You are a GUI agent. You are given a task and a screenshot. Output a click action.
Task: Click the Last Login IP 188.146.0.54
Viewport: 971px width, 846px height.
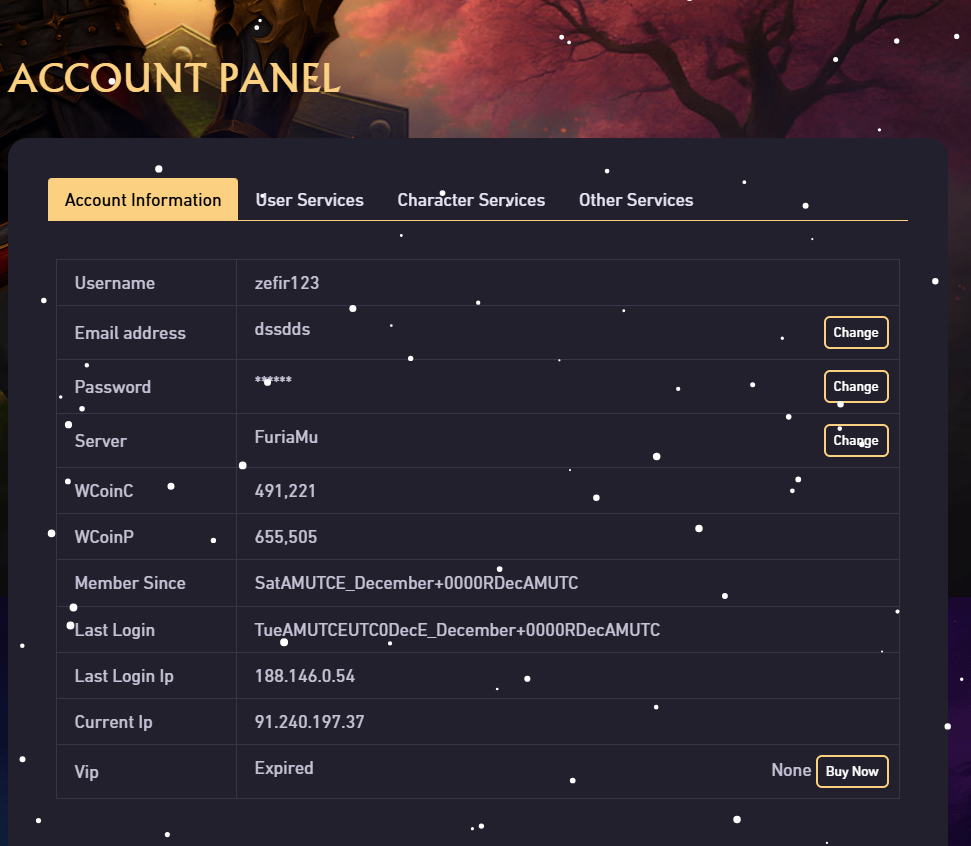tap(305, 676)
